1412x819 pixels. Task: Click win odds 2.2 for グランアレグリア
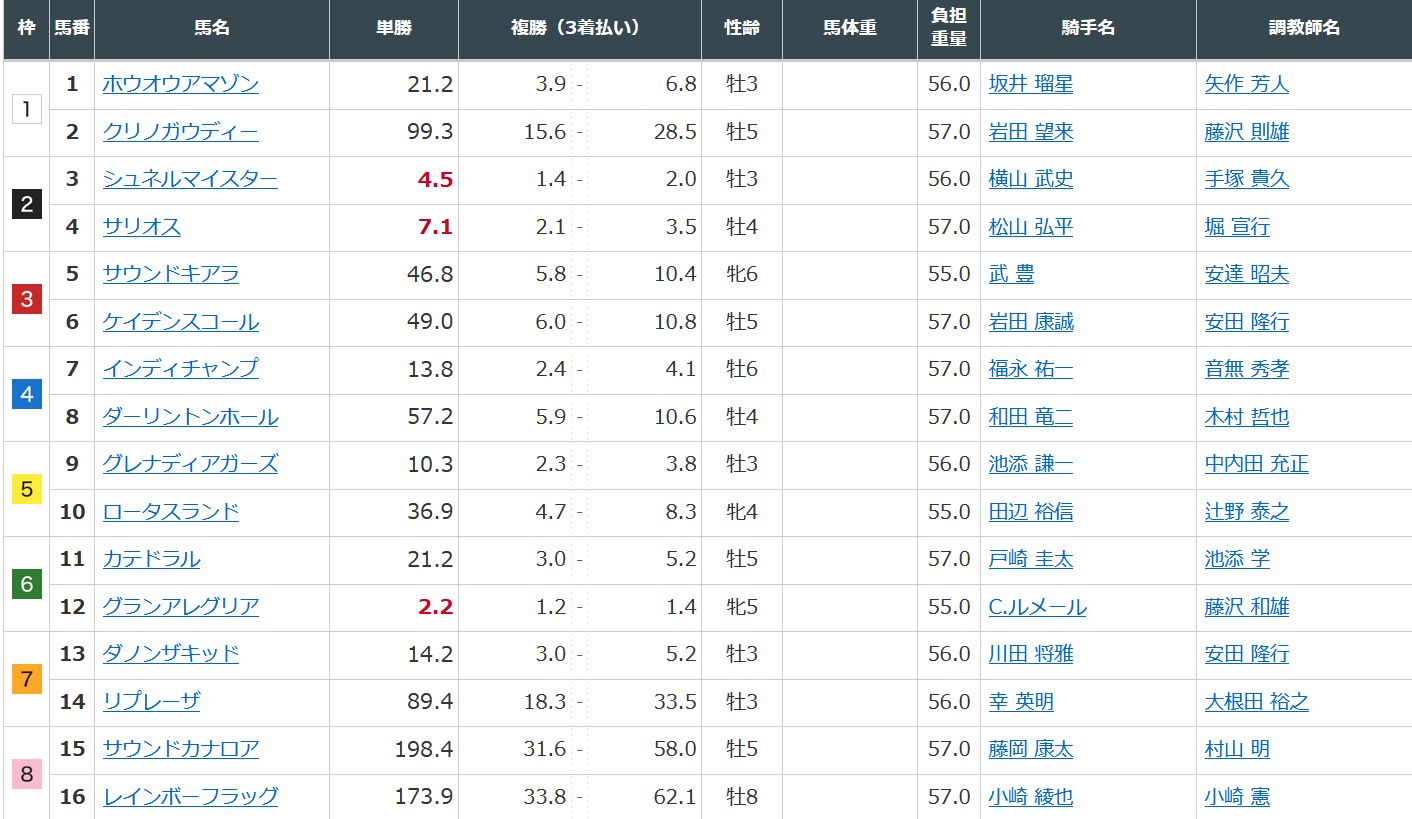tap(437, 607)
